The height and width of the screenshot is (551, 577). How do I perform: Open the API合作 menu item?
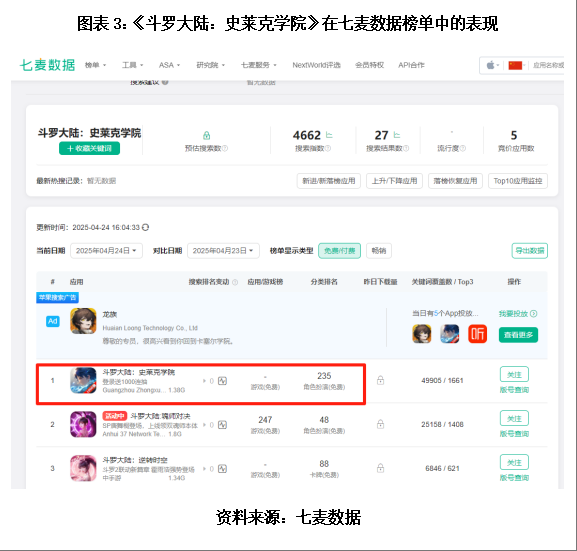click(x=411, y=65)
